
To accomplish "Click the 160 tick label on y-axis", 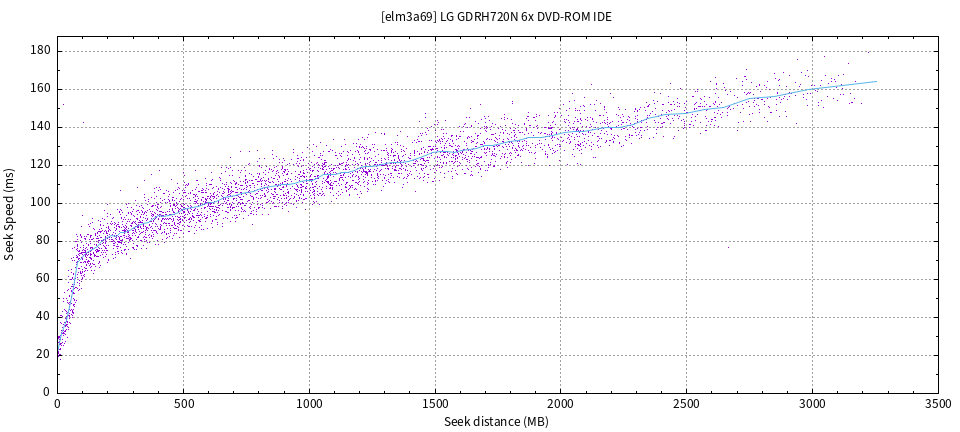I will (41, 89).
